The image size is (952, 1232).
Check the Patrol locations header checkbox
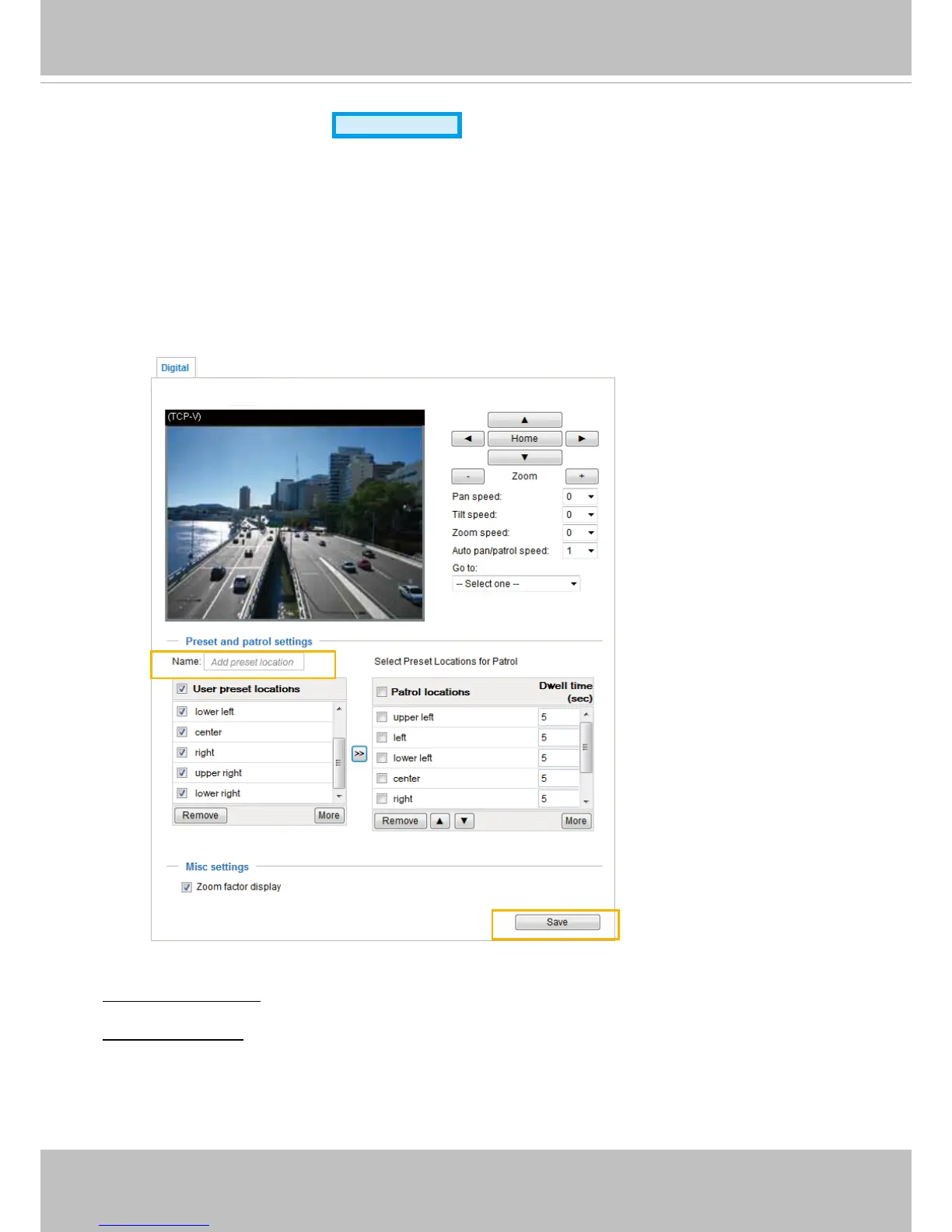pos(382,691)
